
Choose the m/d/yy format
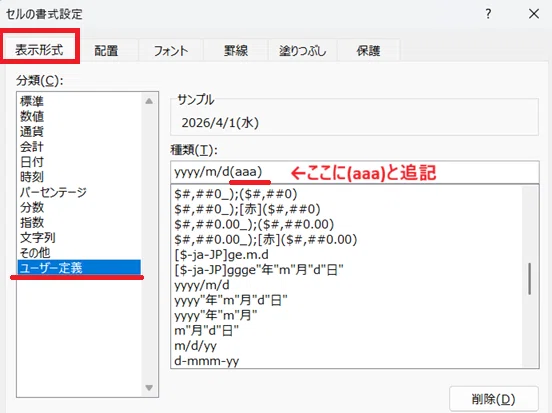347,345
